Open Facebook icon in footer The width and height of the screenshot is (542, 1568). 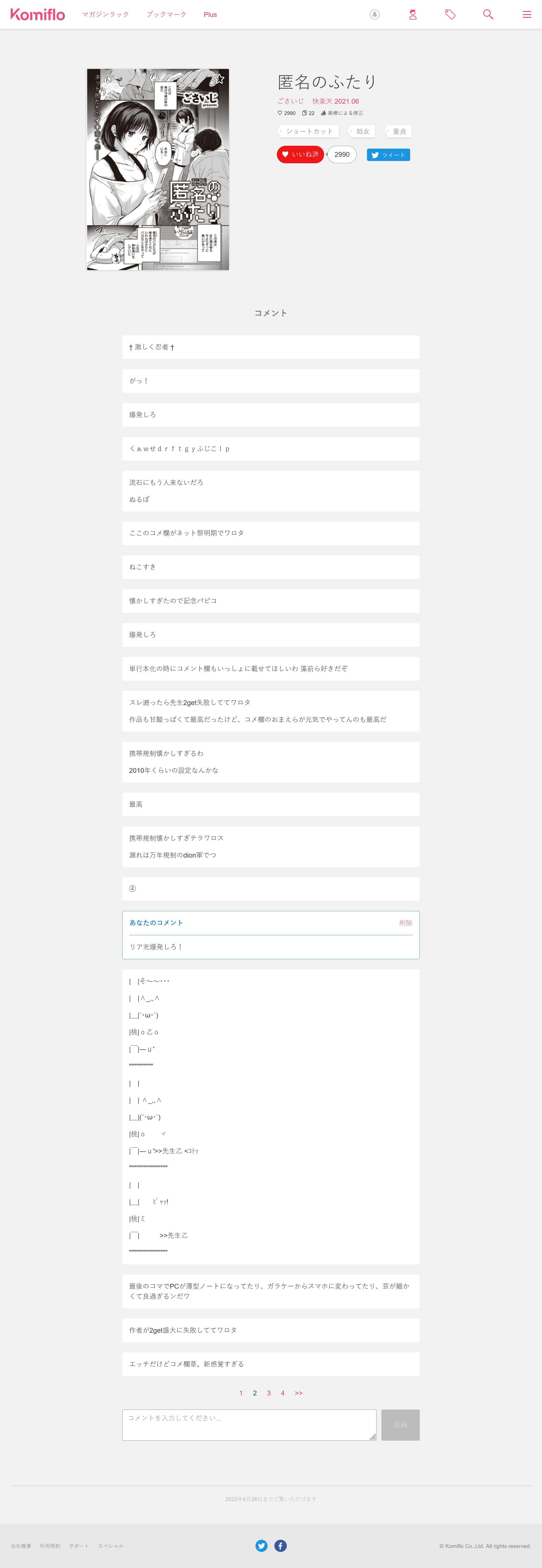tap(280, 1545)
